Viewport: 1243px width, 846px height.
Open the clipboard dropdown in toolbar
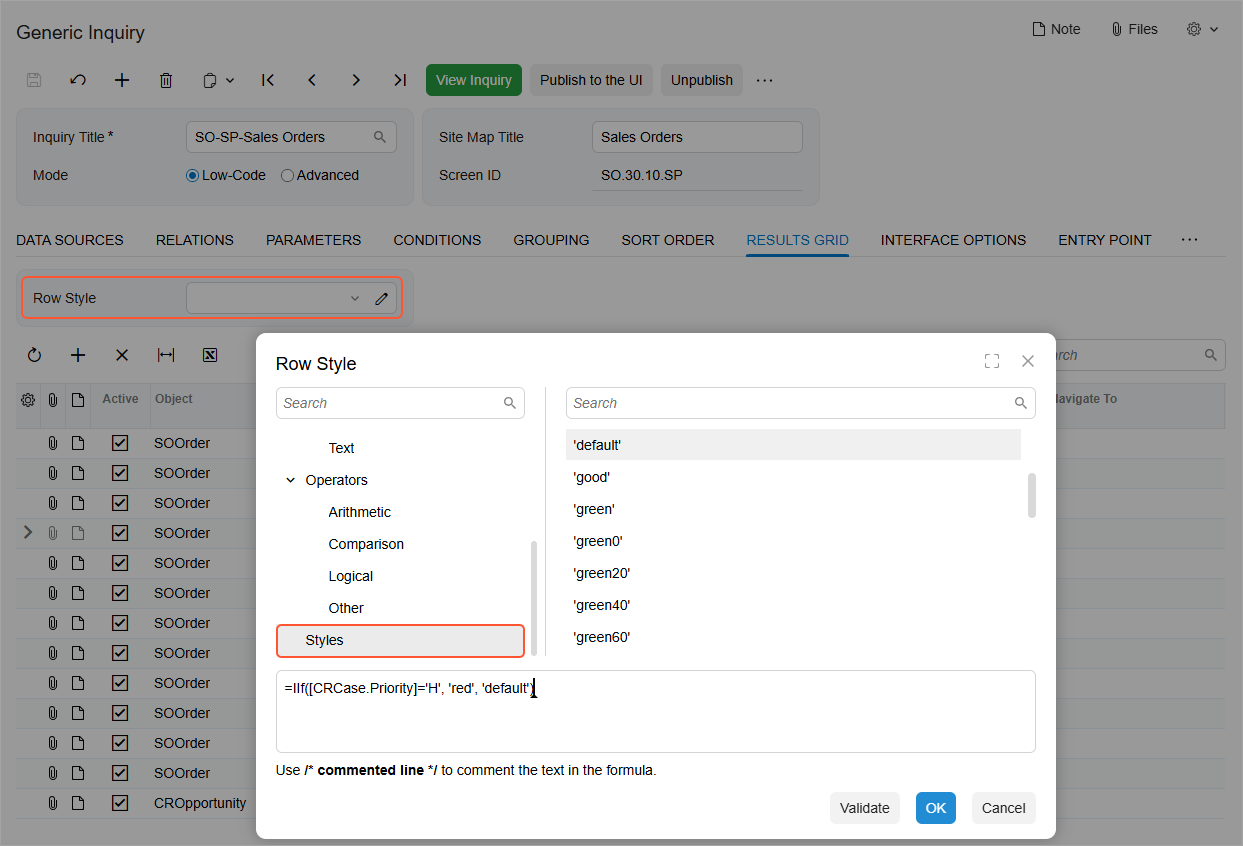click(x=218, y=80)
